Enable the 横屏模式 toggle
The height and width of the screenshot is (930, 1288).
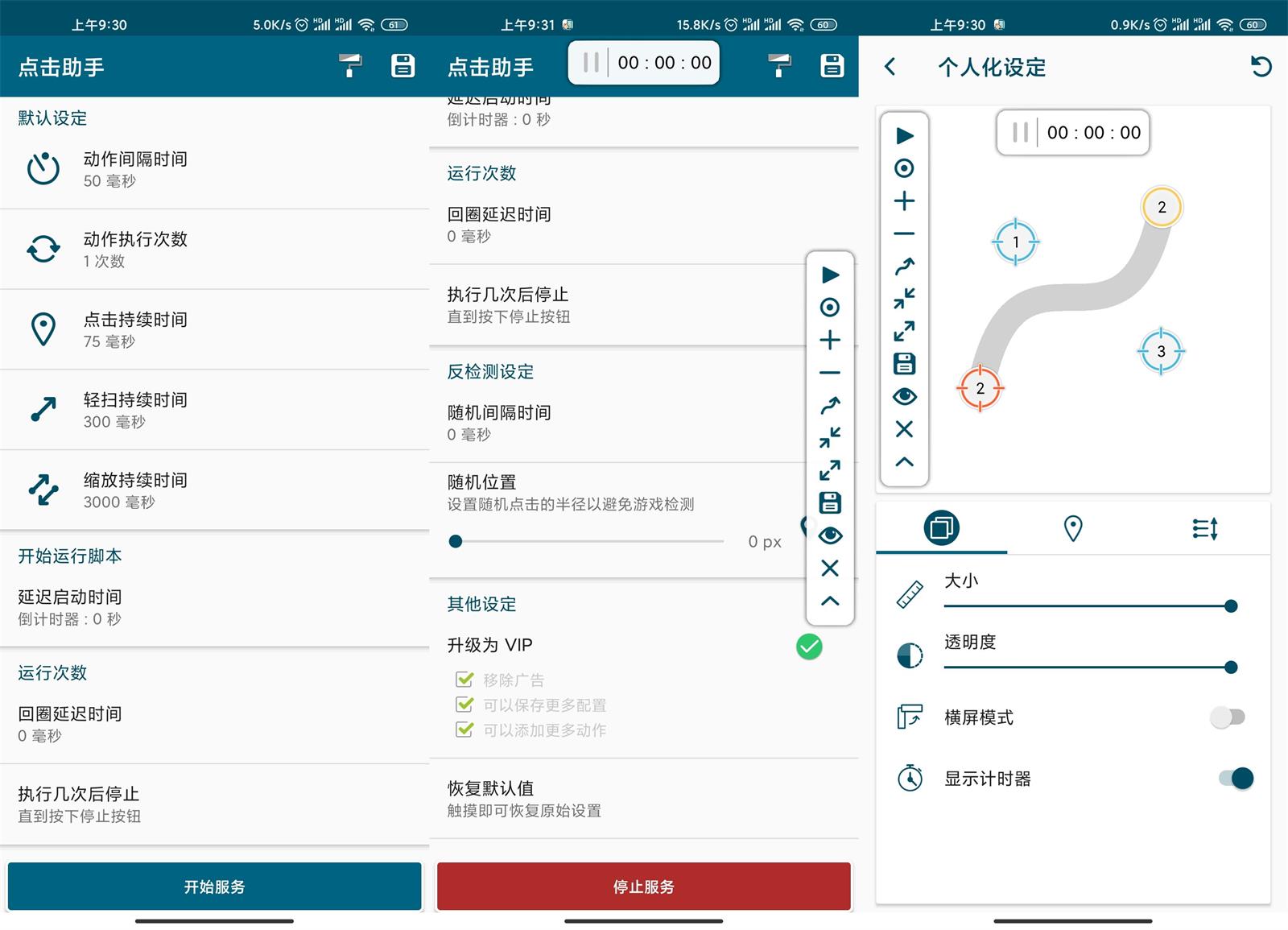[1228, 717]
